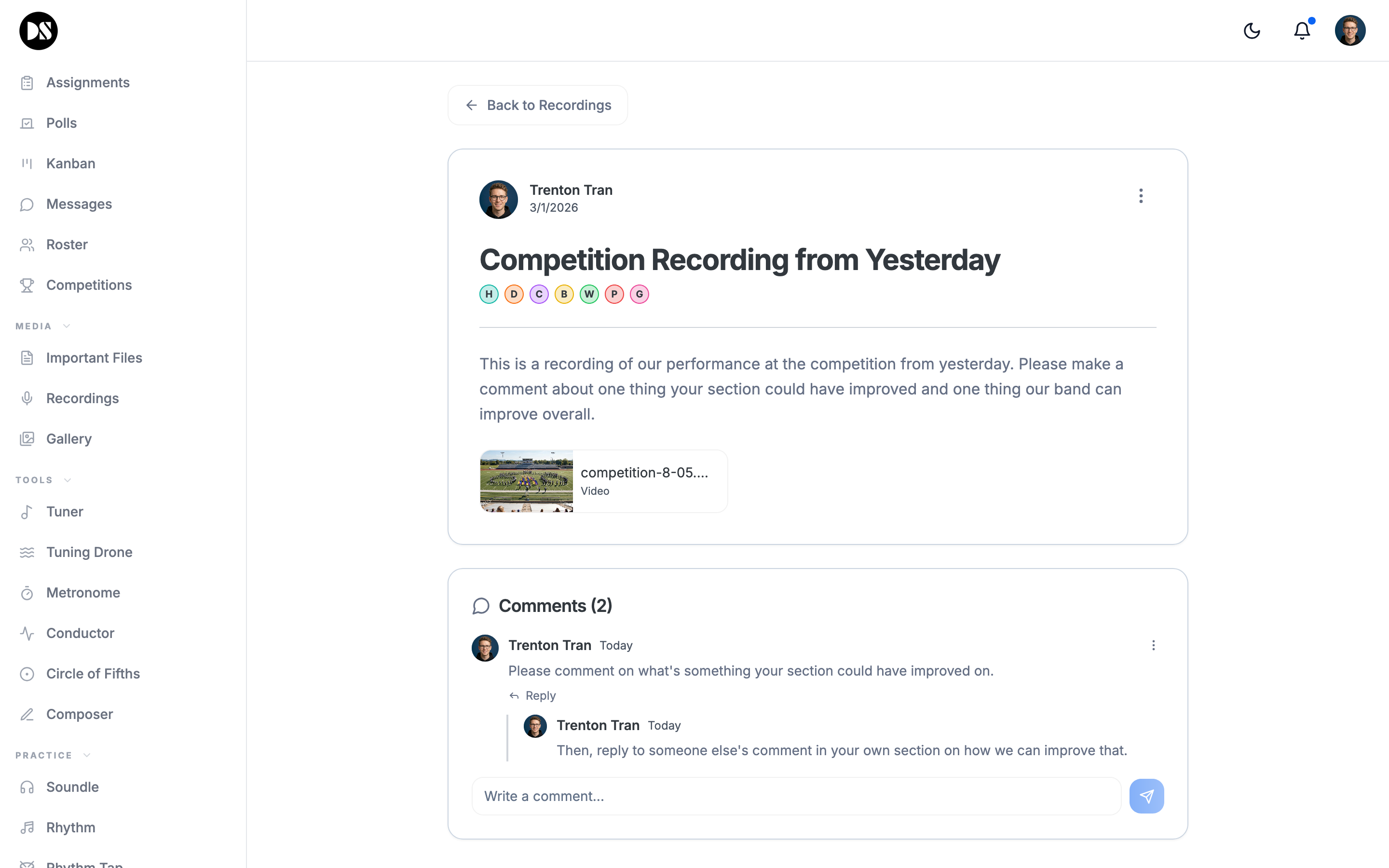Collapse the PRACTICE section
The width and height of the screenshot is (1389, 868).
pos(87,755)
